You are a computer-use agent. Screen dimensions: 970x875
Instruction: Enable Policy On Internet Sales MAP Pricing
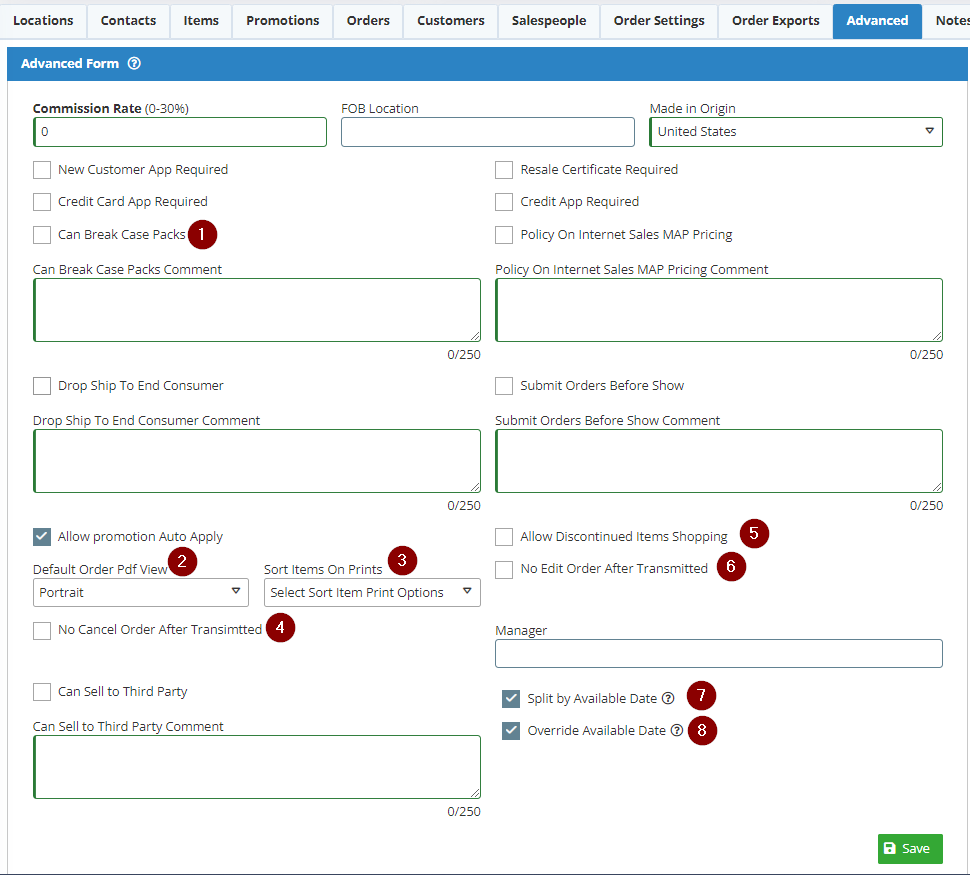coord(504,235)
